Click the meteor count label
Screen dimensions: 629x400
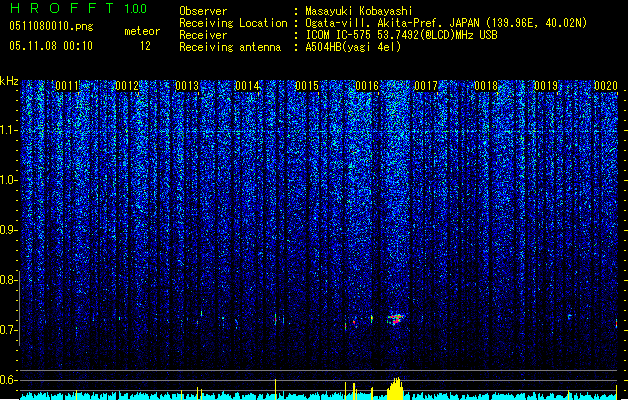click(142, 31)
